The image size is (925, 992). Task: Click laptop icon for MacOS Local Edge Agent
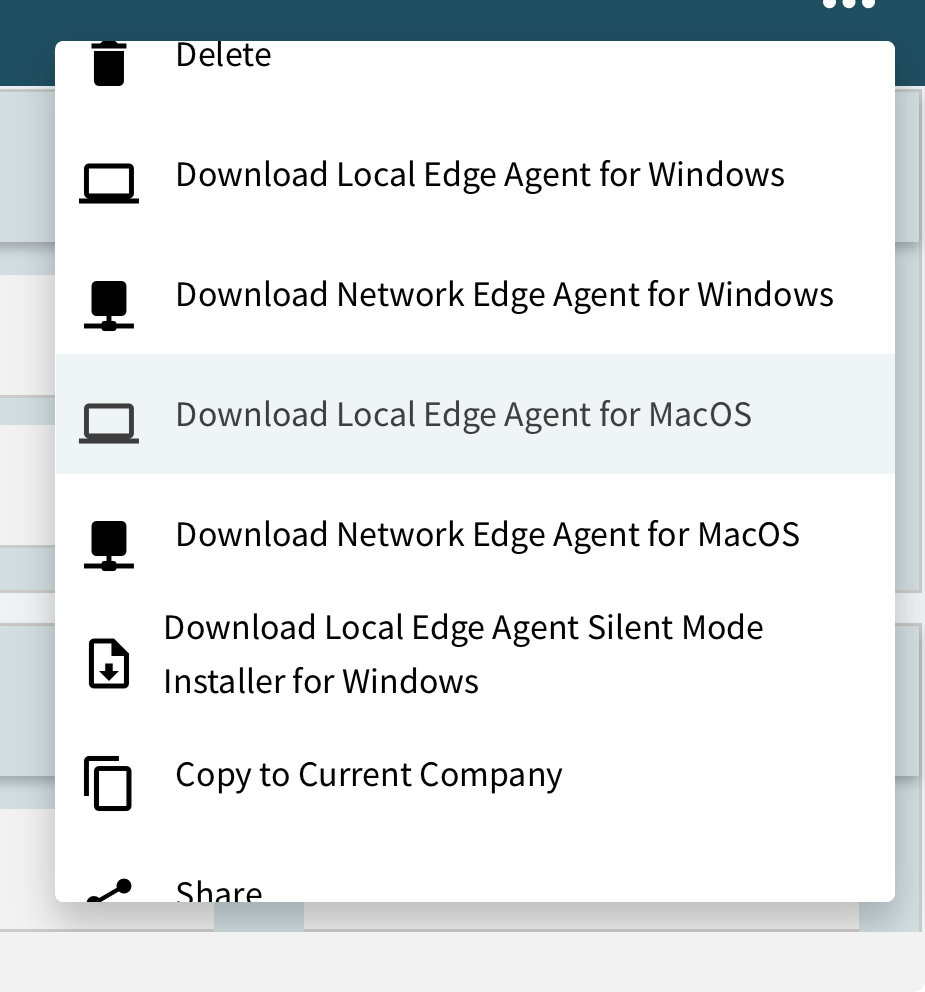pos(109,424)
